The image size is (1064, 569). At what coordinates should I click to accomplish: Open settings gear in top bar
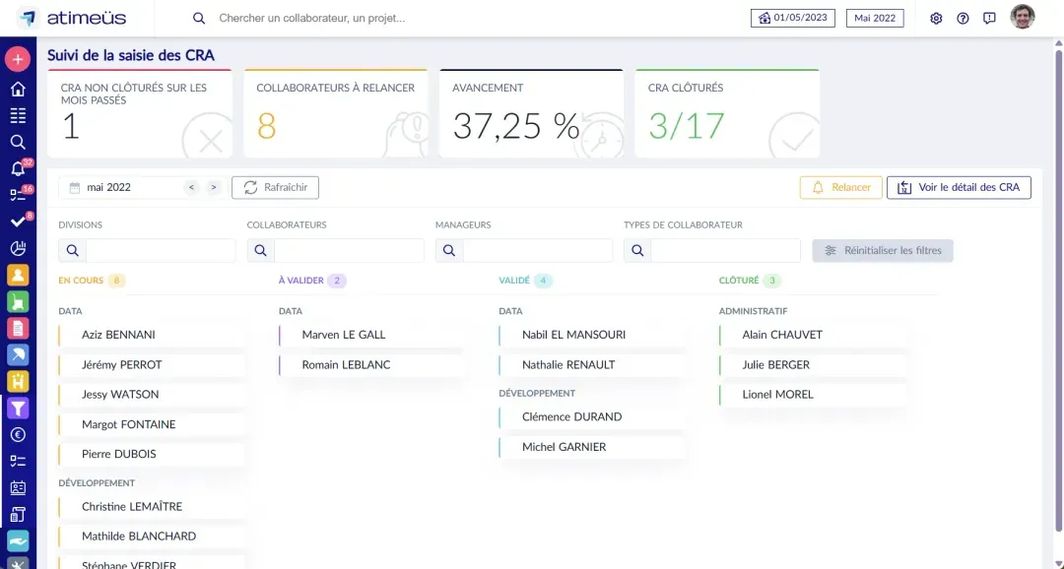936,18
